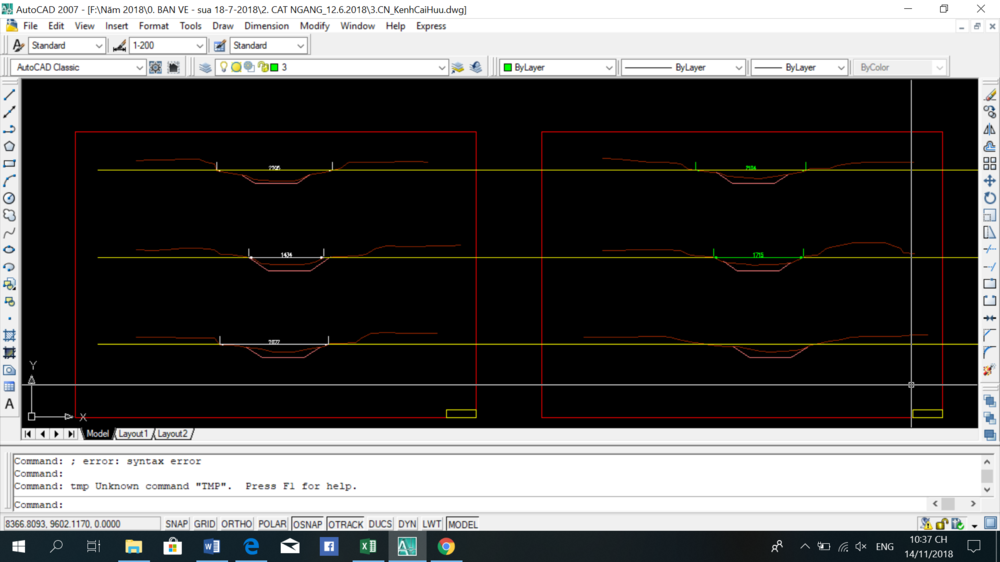Jump to last layout tab arrow

pyautogui.click(x=71, y=434)
